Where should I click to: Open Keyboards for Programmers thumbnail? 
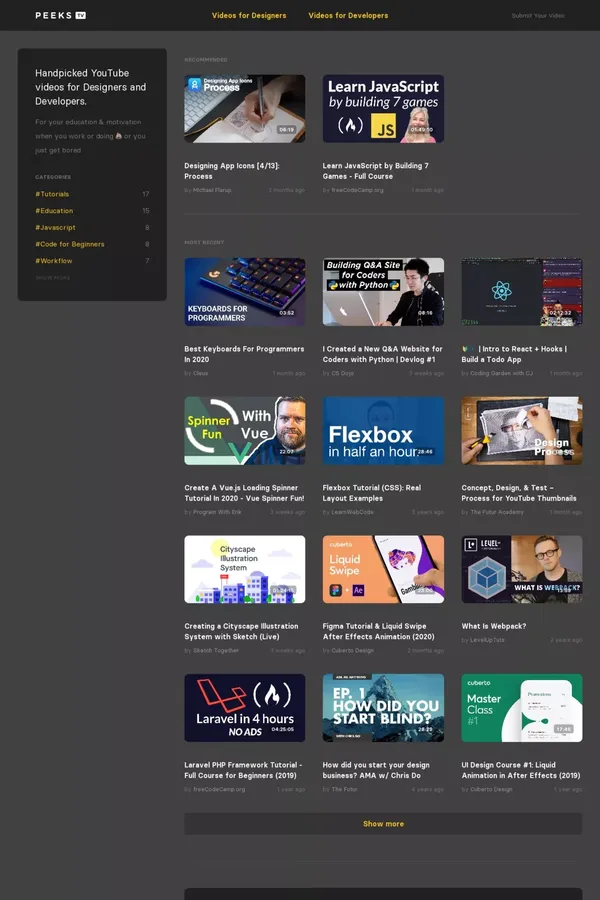click(245, 292)
